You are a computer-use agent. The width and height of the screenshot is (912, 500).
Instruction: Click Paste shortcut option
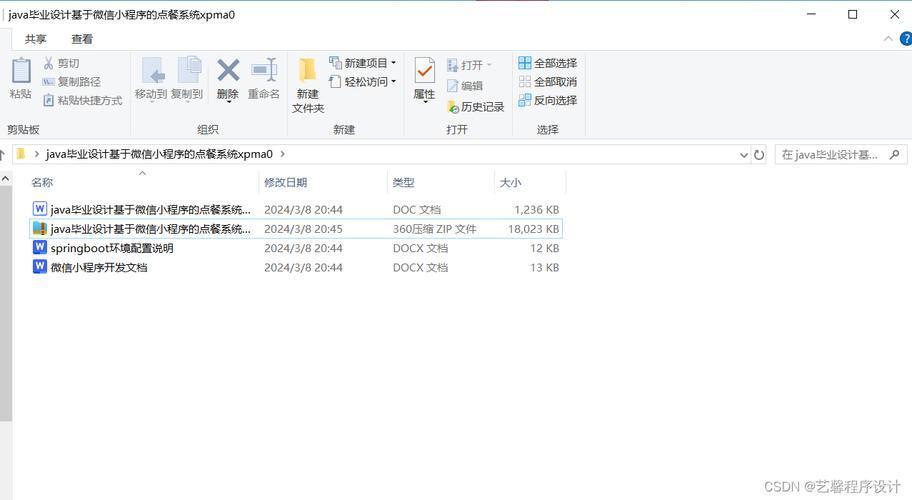(83, 101)
